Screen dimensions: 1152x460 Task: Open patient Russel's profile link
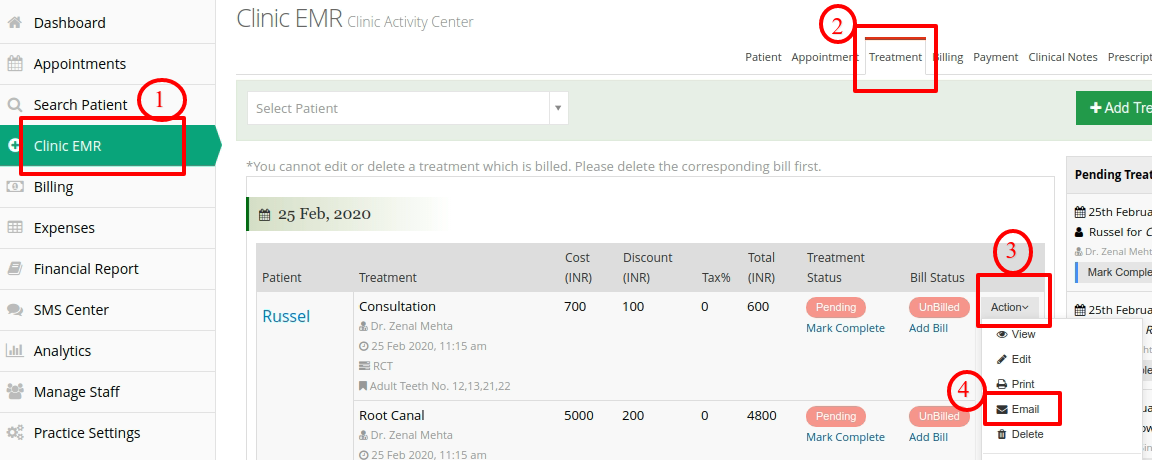pos(287,317)
